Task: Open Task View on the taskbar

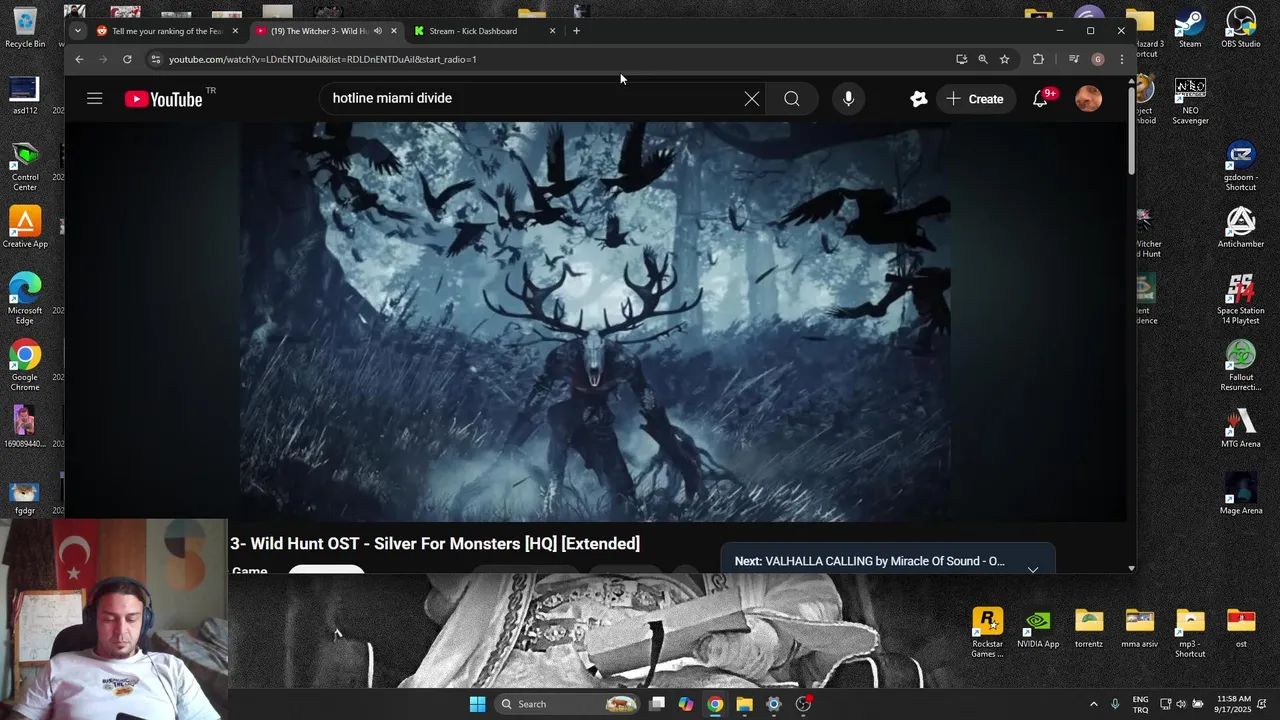Action: point(657,704)
